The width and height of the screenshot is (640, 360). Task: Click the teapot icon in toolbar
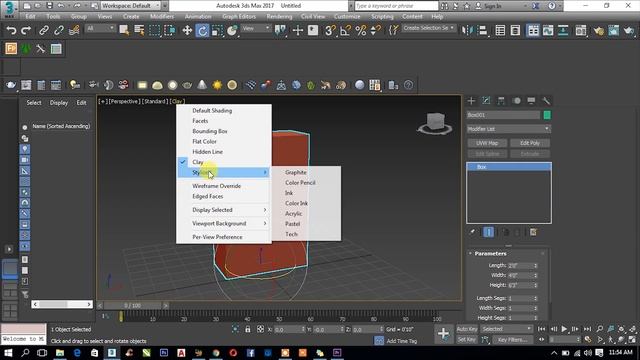pos(11,85)
